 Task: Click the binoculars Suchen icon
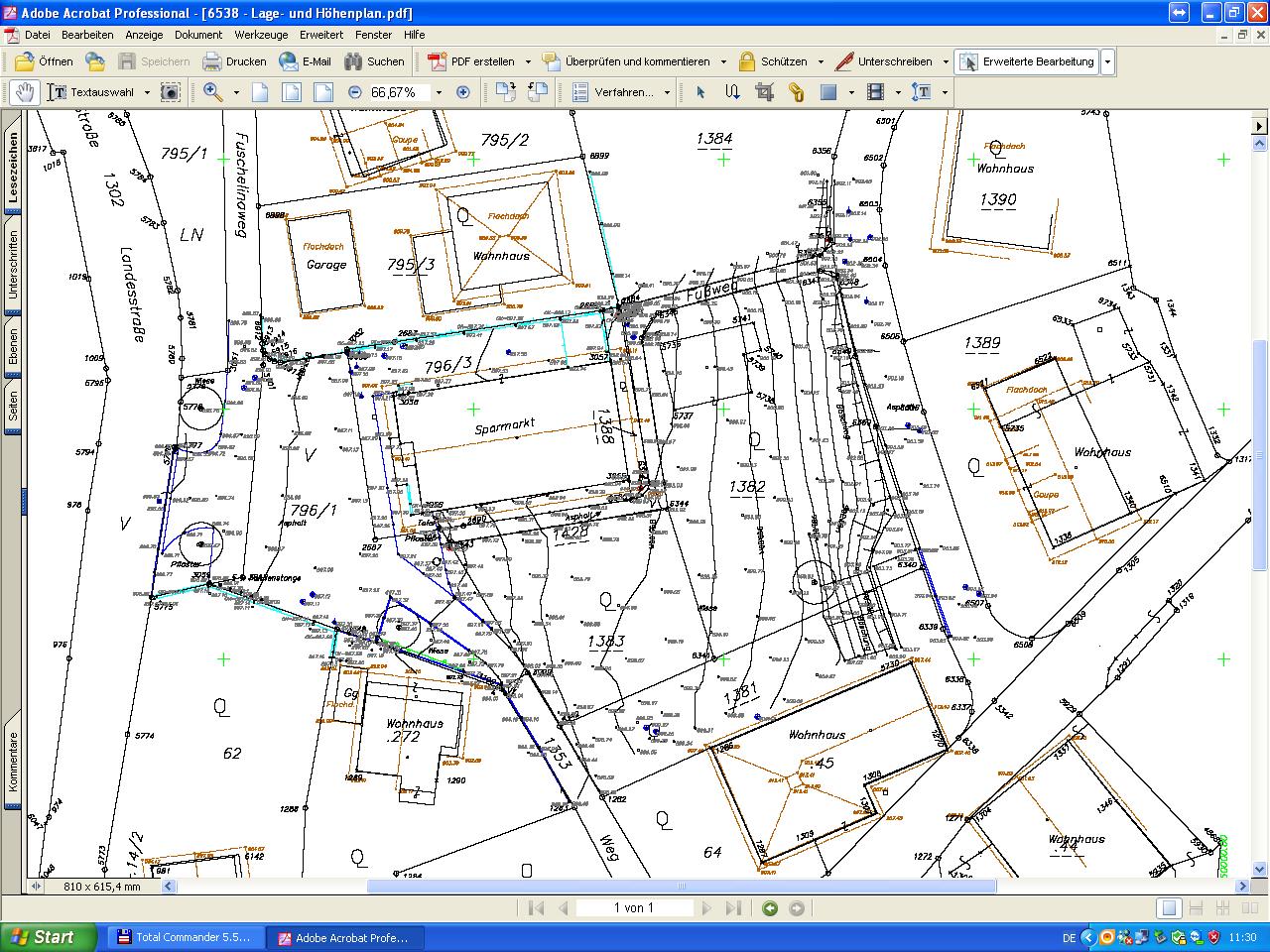[x=353, y=61]
